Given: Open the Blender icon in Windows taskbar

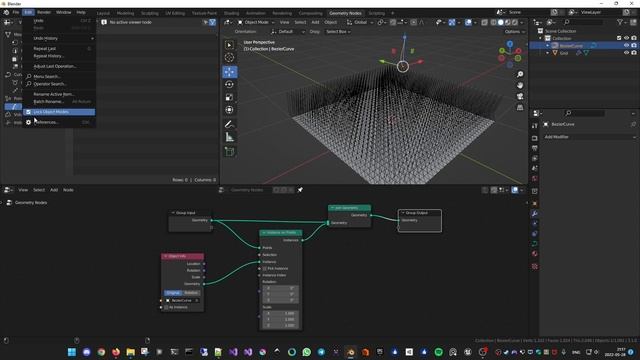Looking at the screenshot, I should (x=351, y=352).
